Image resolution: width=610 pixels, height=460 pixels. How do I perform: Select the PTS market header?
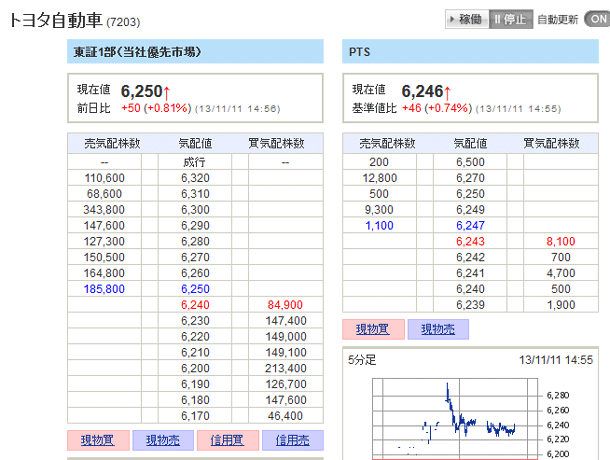pos(470,51)
